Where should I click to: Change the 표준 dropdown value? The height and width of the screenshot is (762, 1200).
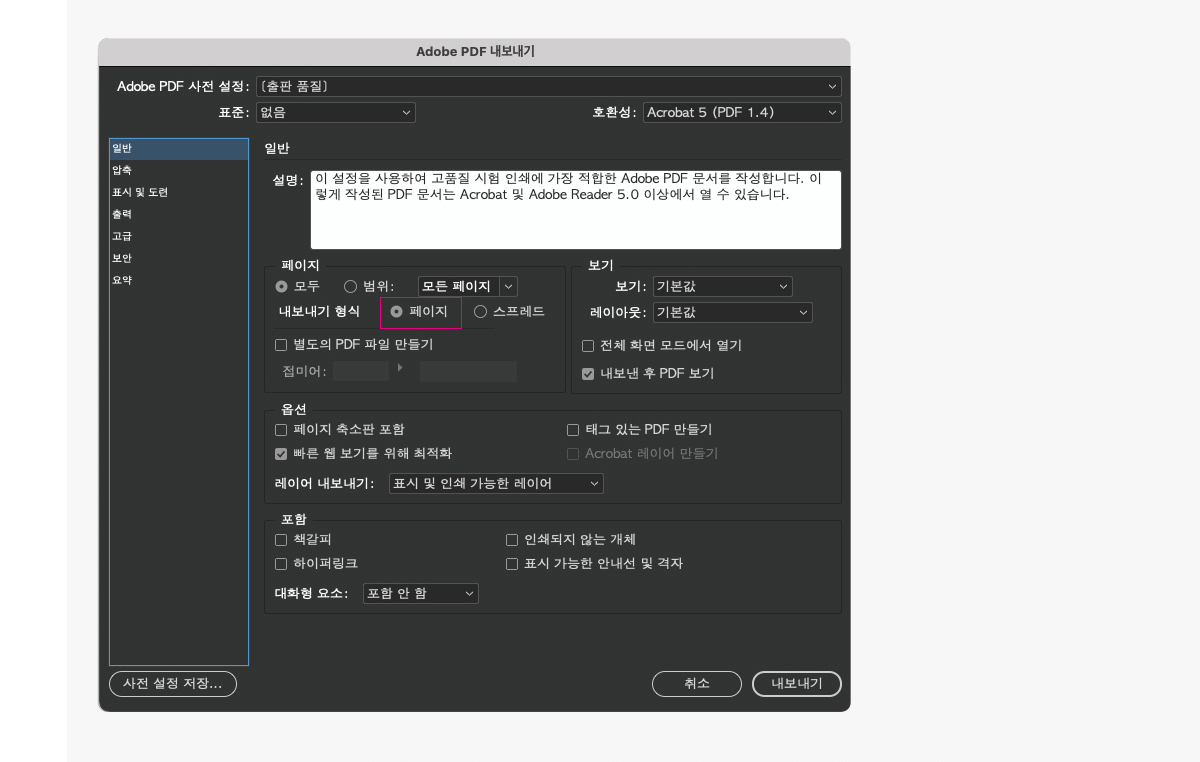pos(335,112)
